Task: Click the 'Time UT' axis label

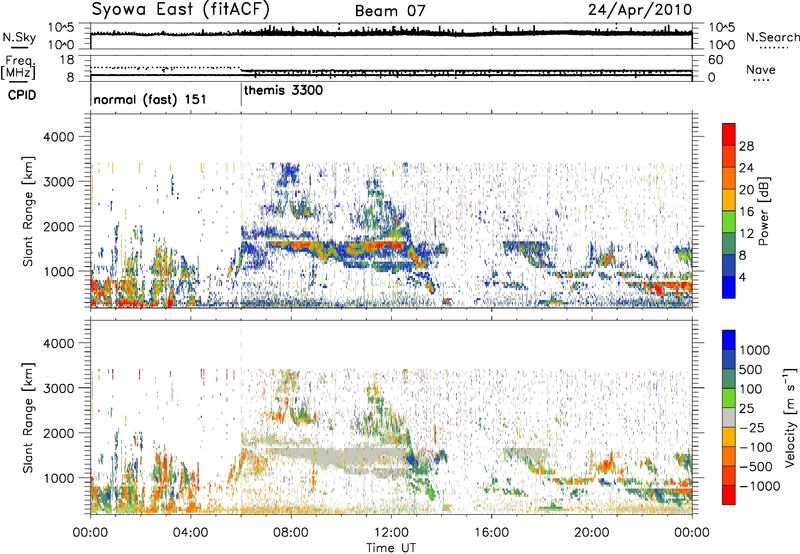Action: pos(391,548)
